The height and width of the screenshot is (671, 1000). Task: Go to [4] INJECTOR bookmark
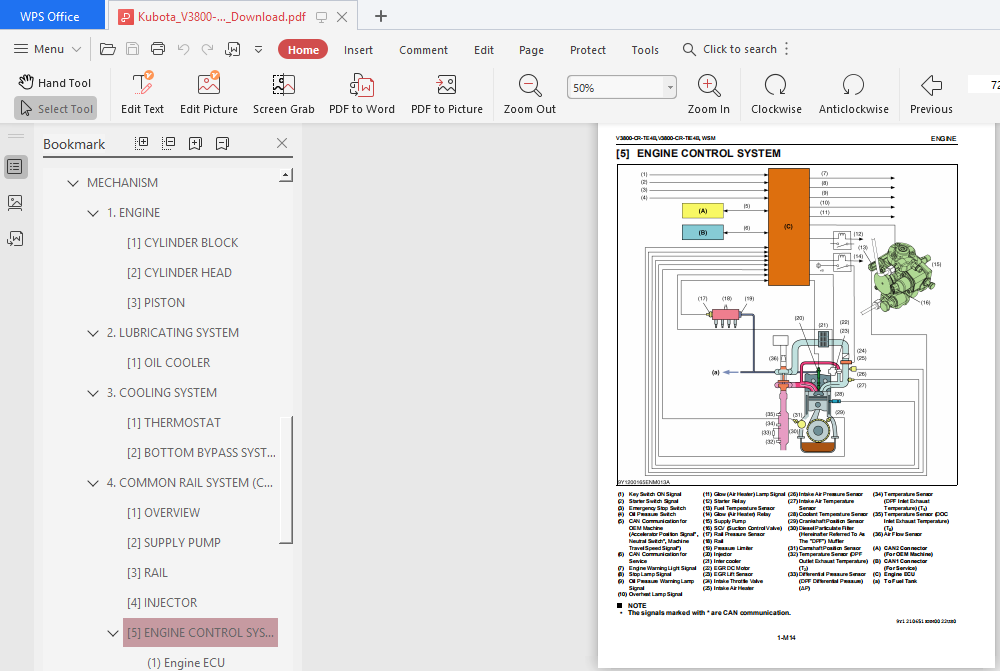[x=162, y=602]
